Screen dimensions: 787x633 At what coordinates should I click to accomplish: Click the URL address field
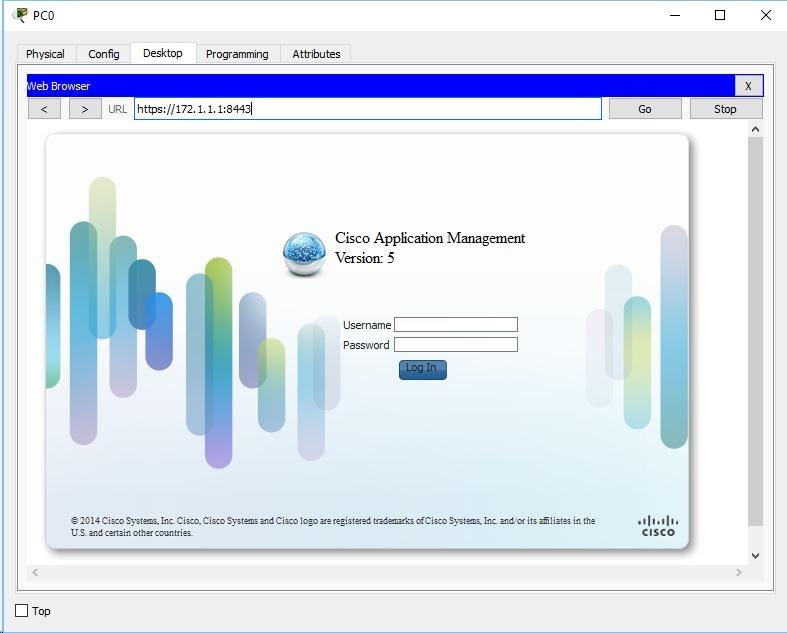click(367, 109)
